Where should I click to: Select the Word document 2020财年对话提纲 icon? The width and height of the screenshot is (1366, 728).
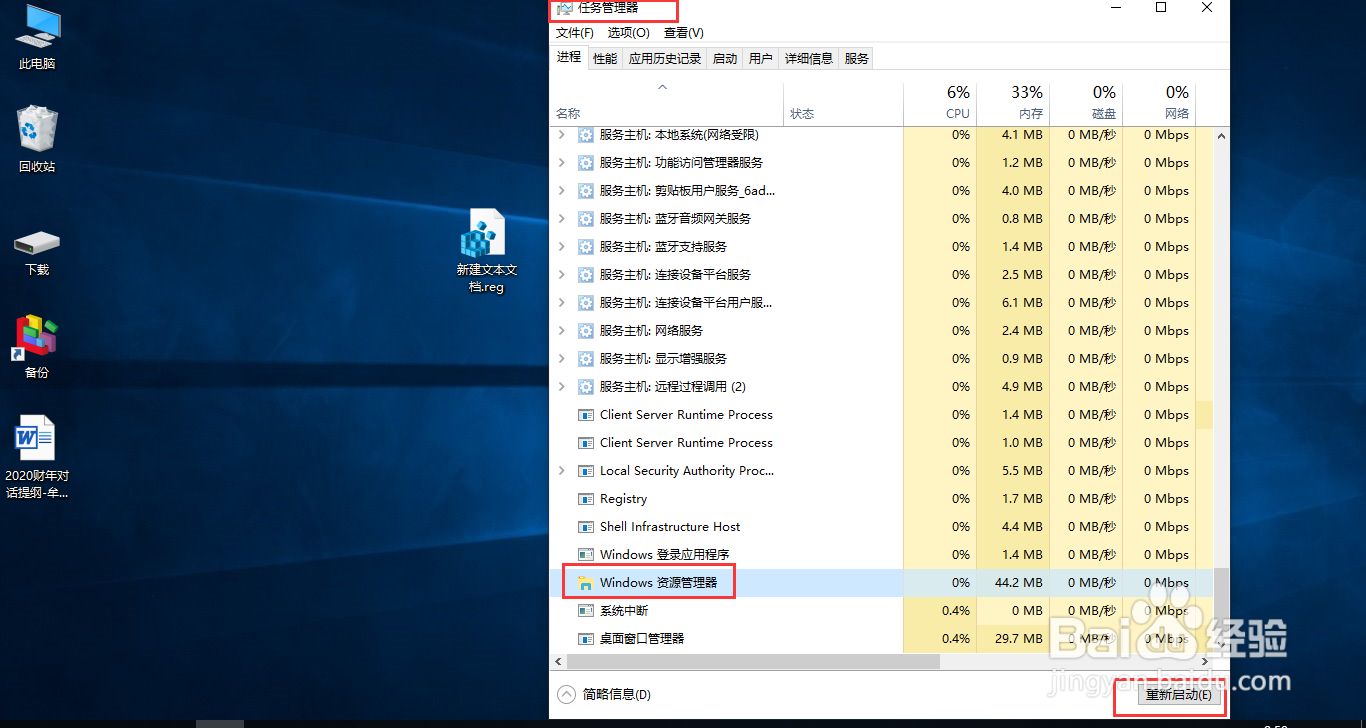click(x=37, y=457)
